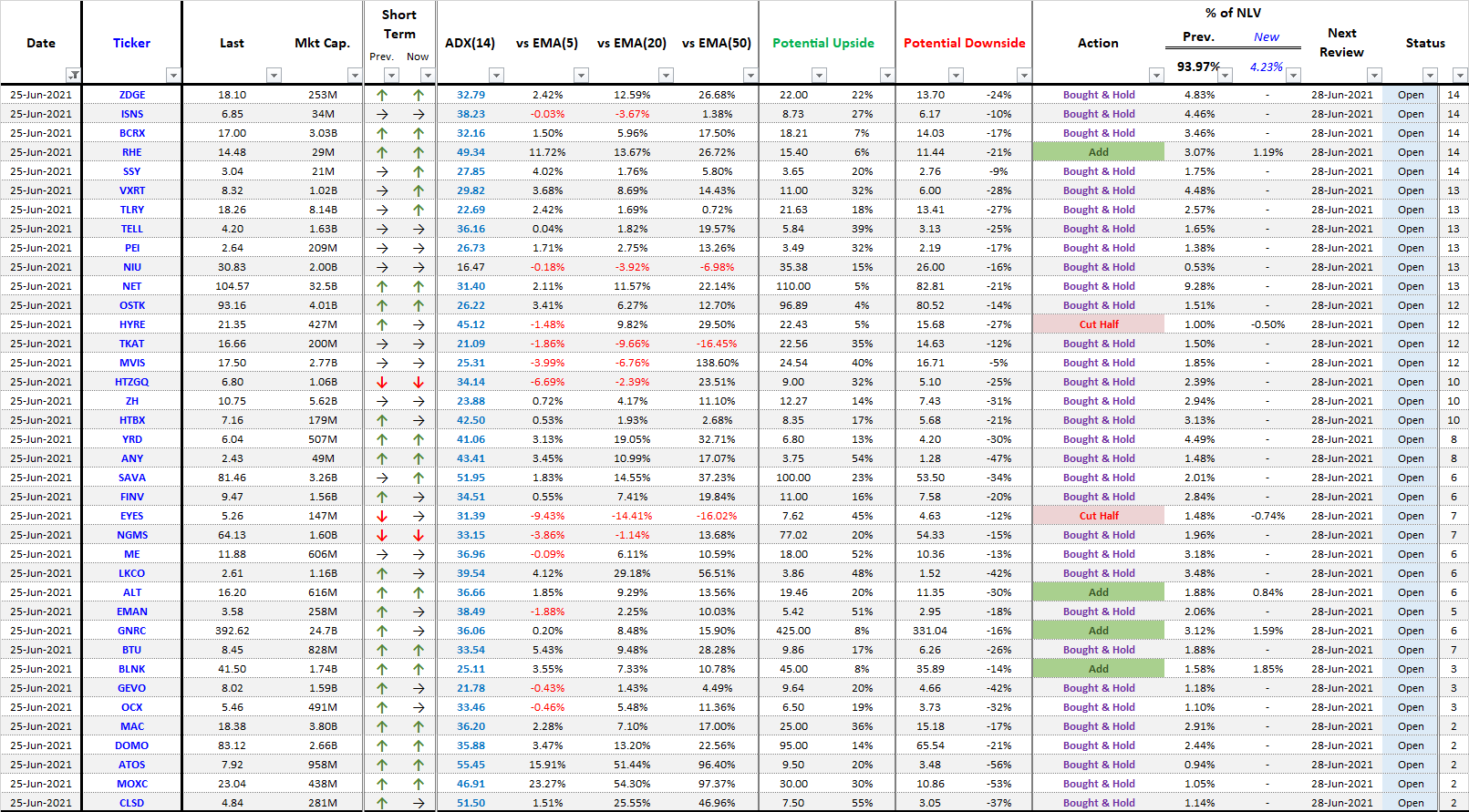The image size is (1469, 812).
Task: Click the Ticker column header
Action: coord(132,43)
